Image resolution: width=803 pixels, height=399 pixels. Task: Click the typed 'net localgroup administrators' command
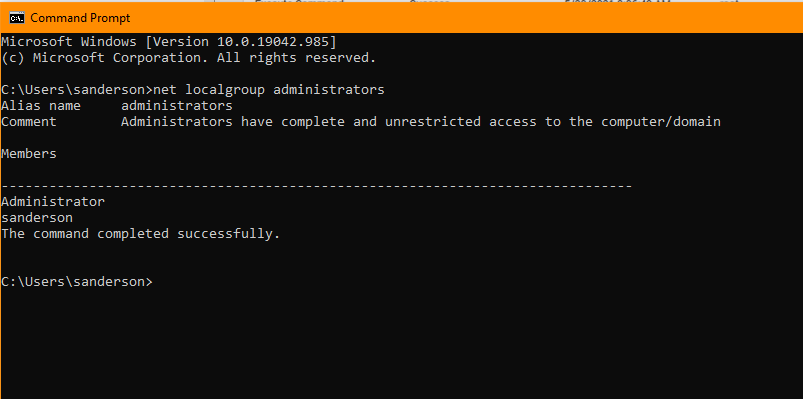click(269, 90)
